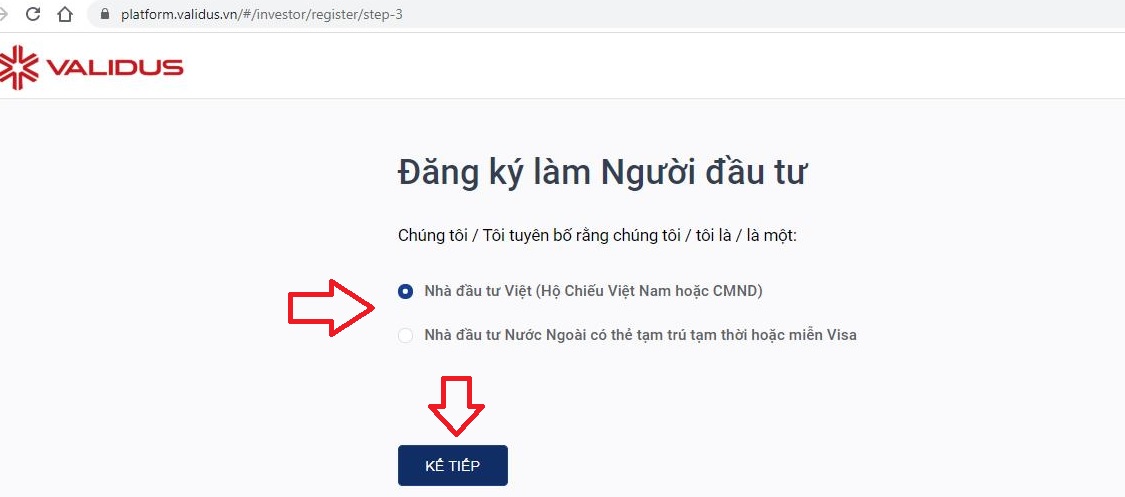Viewport: 1125px width, 497px height.
Task: View site security via the padlock icon
Action: pos(105,14)
